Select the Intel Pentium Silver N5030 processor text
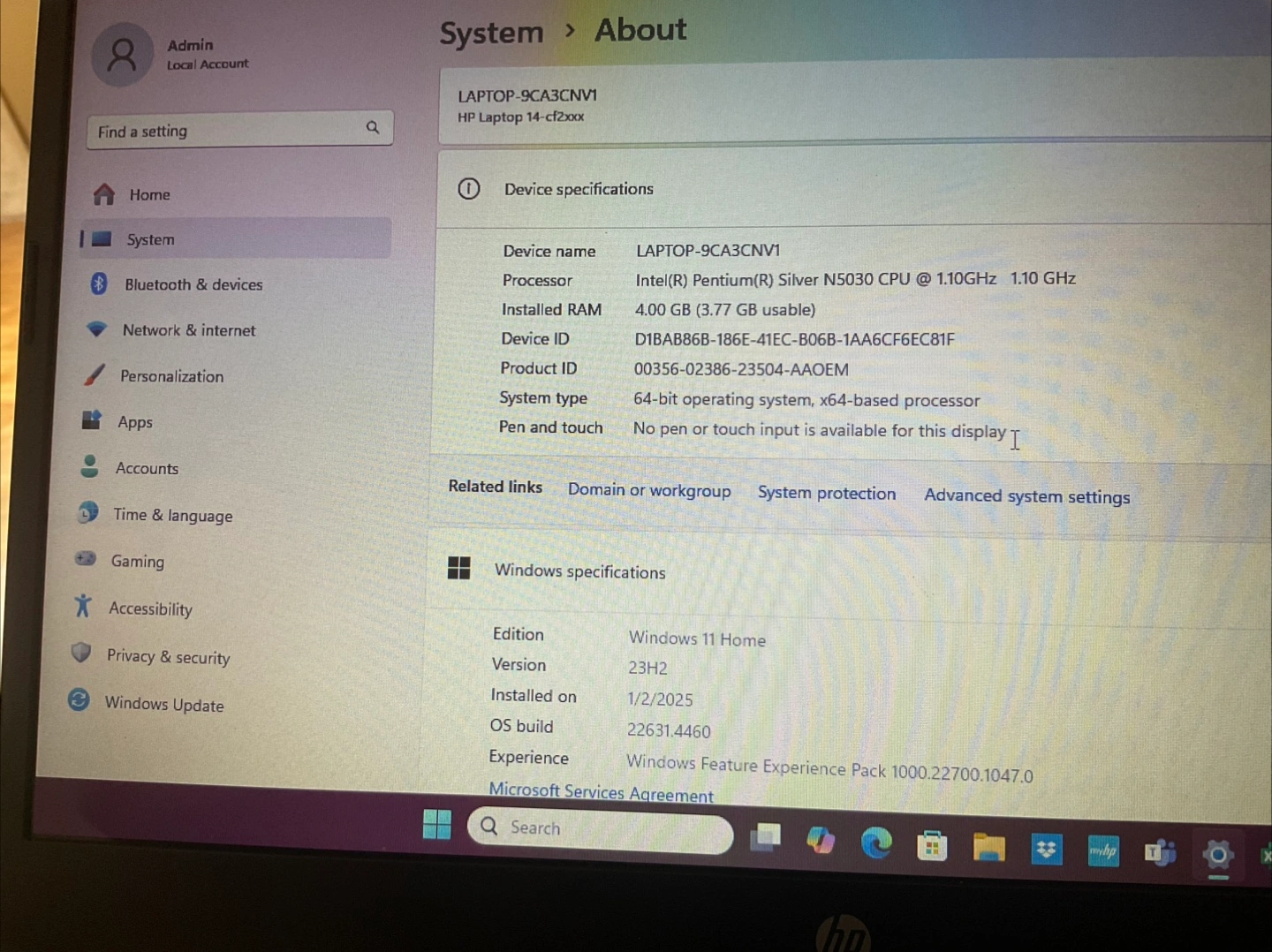 [x=855, y=279]
